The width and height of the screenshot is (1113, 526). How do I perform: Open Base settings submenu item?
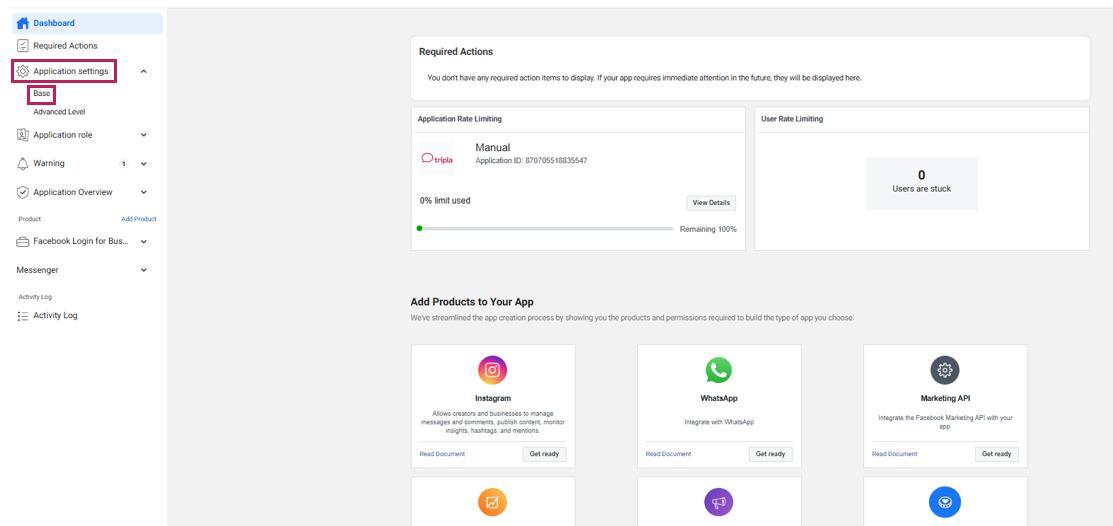pos(41,94)
